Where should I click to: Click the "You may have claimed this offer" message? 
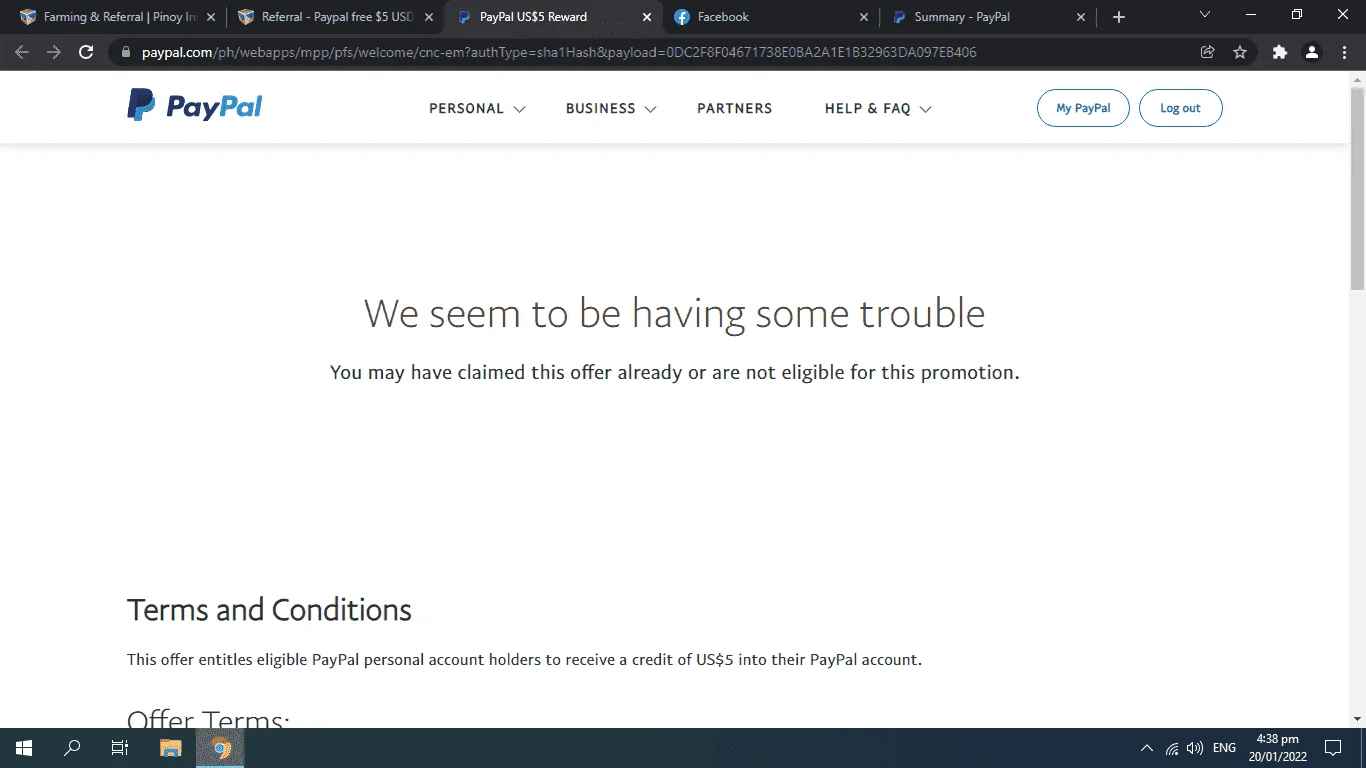pyautogui.click(x=675, y=373)
